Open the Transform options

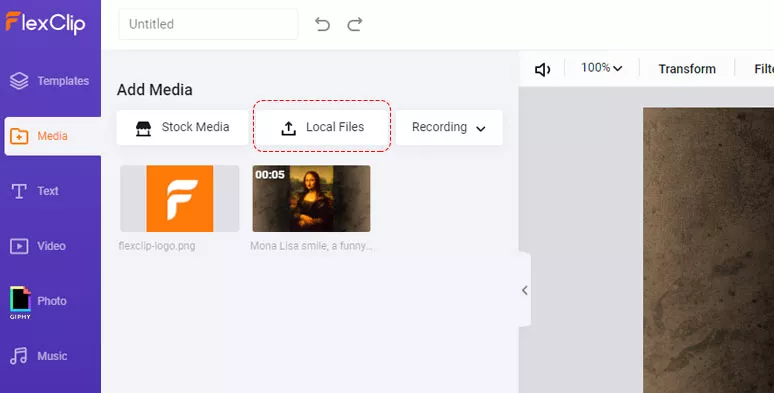[x=687, y=69]
